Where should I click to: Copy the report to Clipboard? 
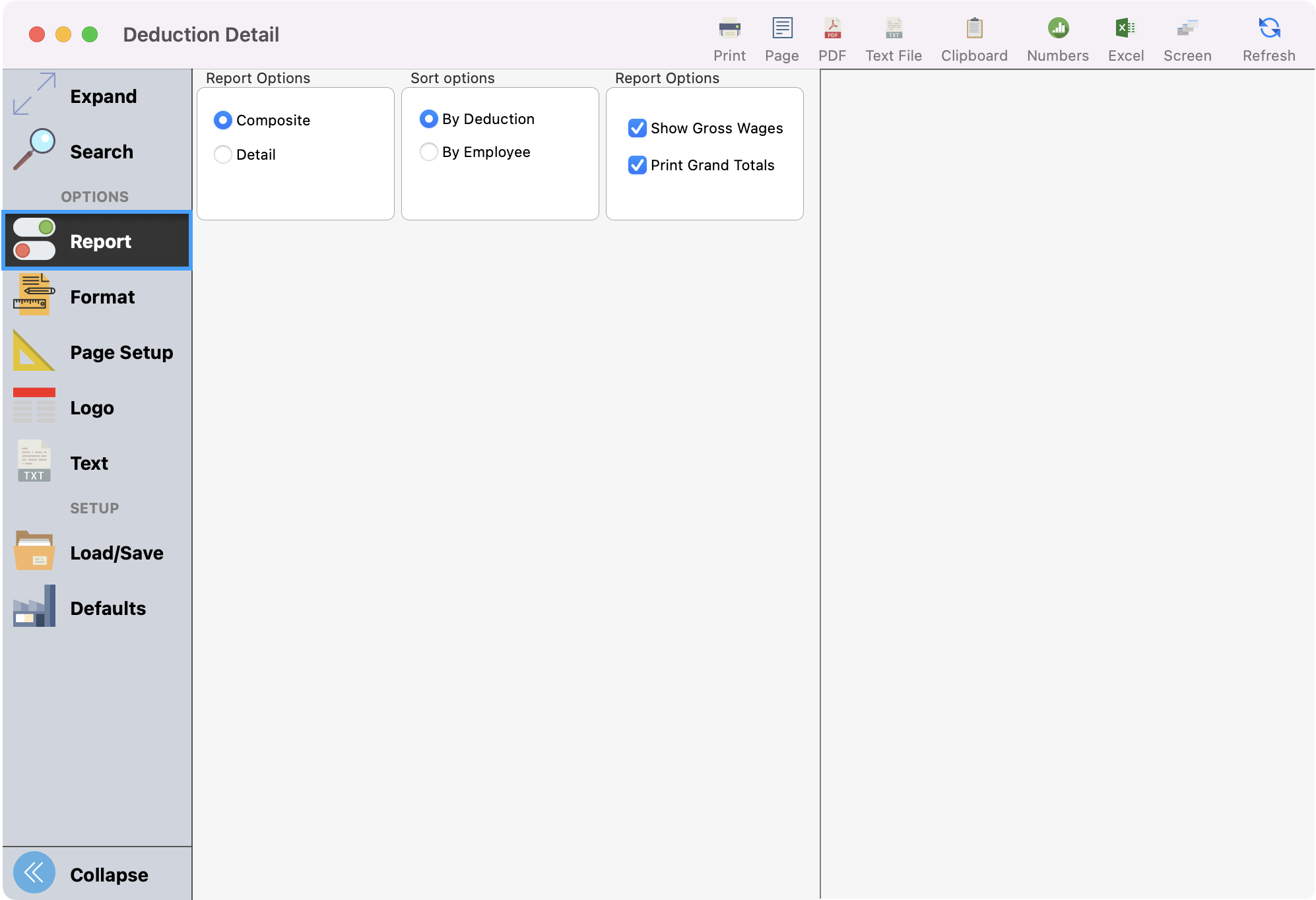pyautogui.click(x=973, y=36)
